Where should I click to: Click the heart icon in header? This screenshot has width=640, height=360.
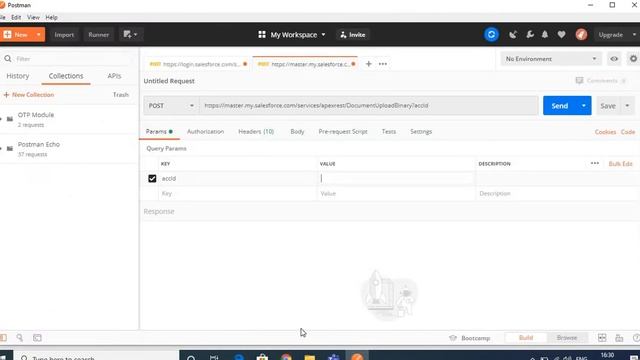click(562, 35)
